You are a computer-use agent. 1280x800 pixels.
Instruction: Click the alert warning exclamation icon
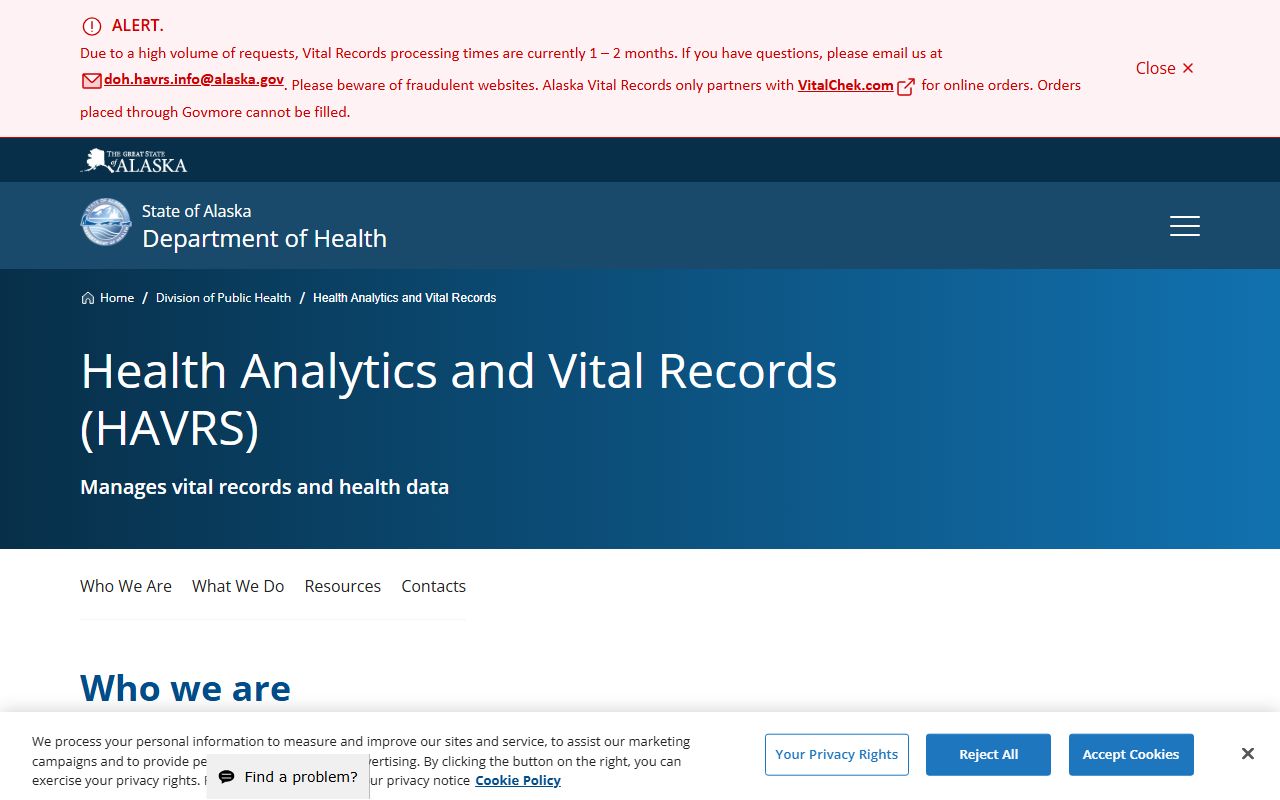[x=92, y=27]
